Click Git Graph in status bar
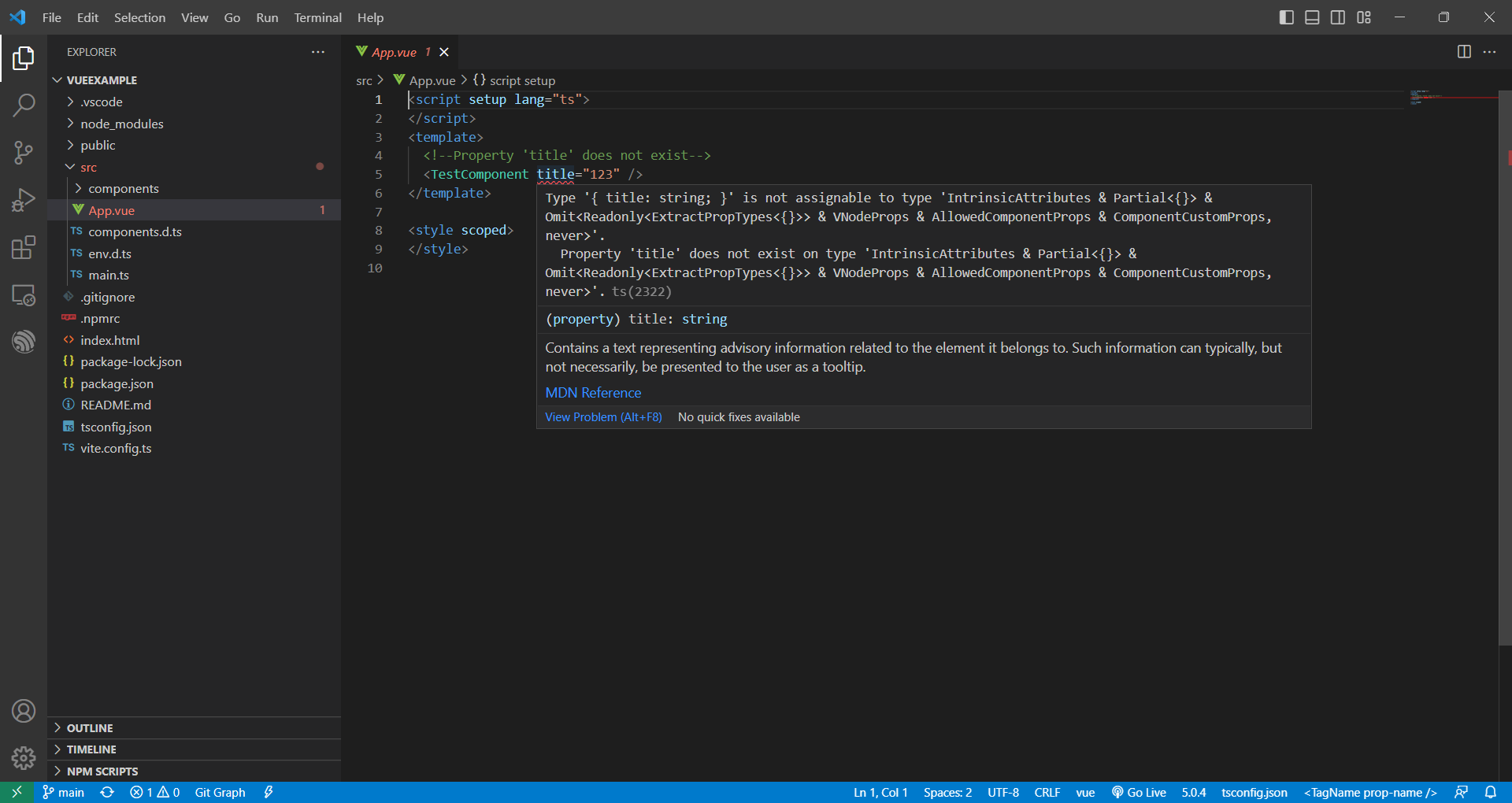This screenshot has height=803, width=1512. coord(220,792)
